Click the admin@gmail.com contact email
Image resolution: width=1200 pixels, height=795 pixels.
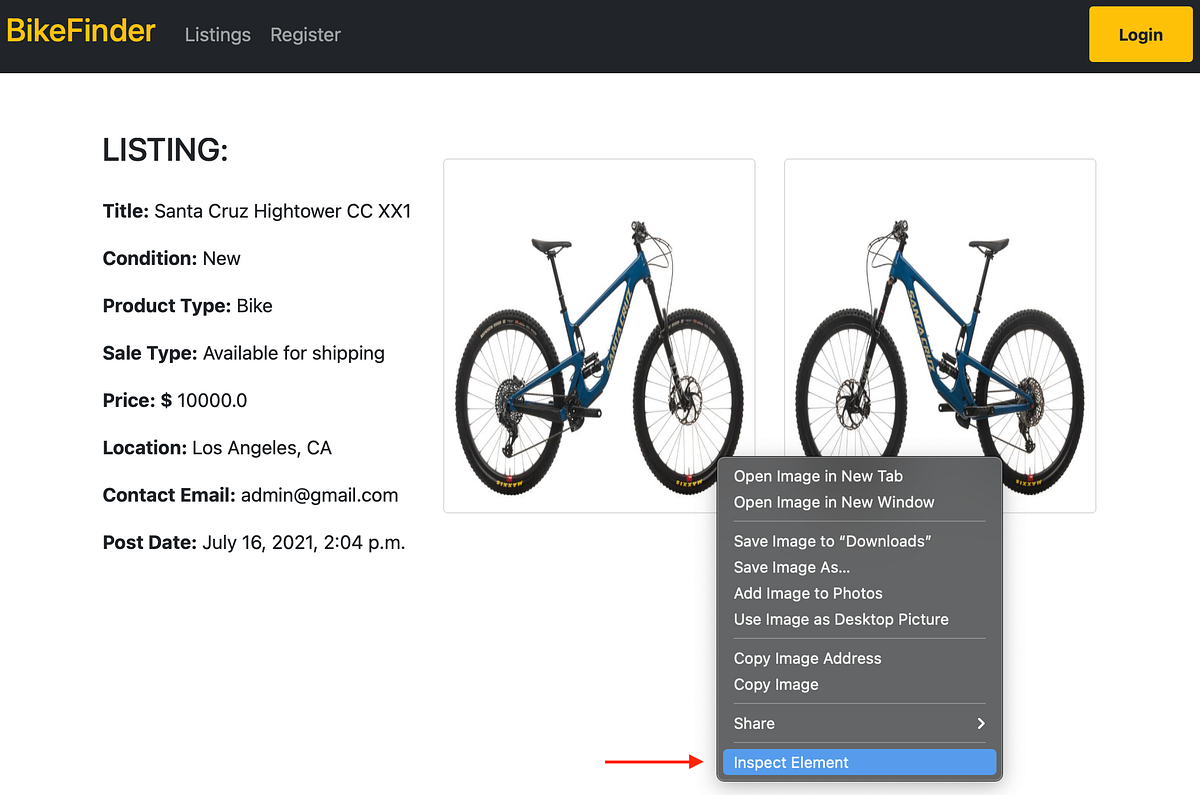tap(319, 495)
